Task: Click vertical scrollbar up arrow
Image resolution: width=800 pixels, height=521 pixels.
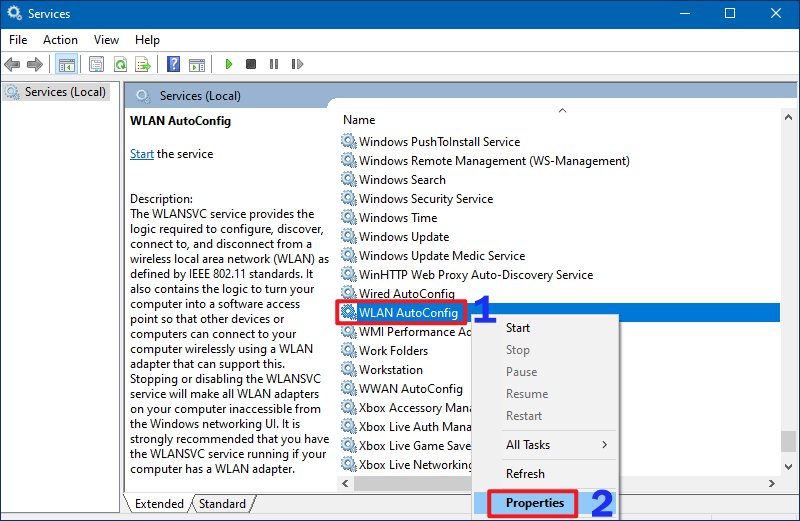Action: tap(788, 117)
